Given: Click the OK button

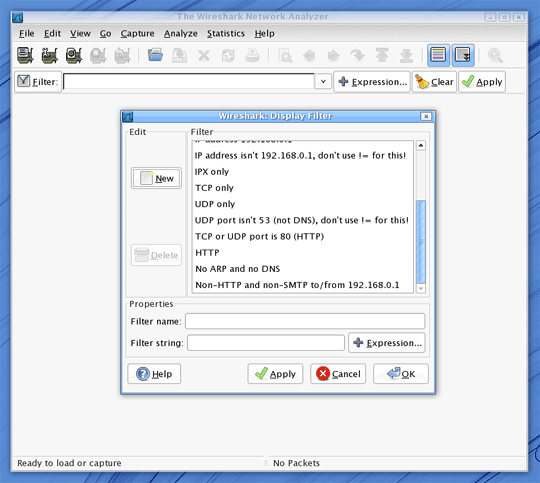Looking at the screenshot, I should pyautogui.click(x=401, y=374).
